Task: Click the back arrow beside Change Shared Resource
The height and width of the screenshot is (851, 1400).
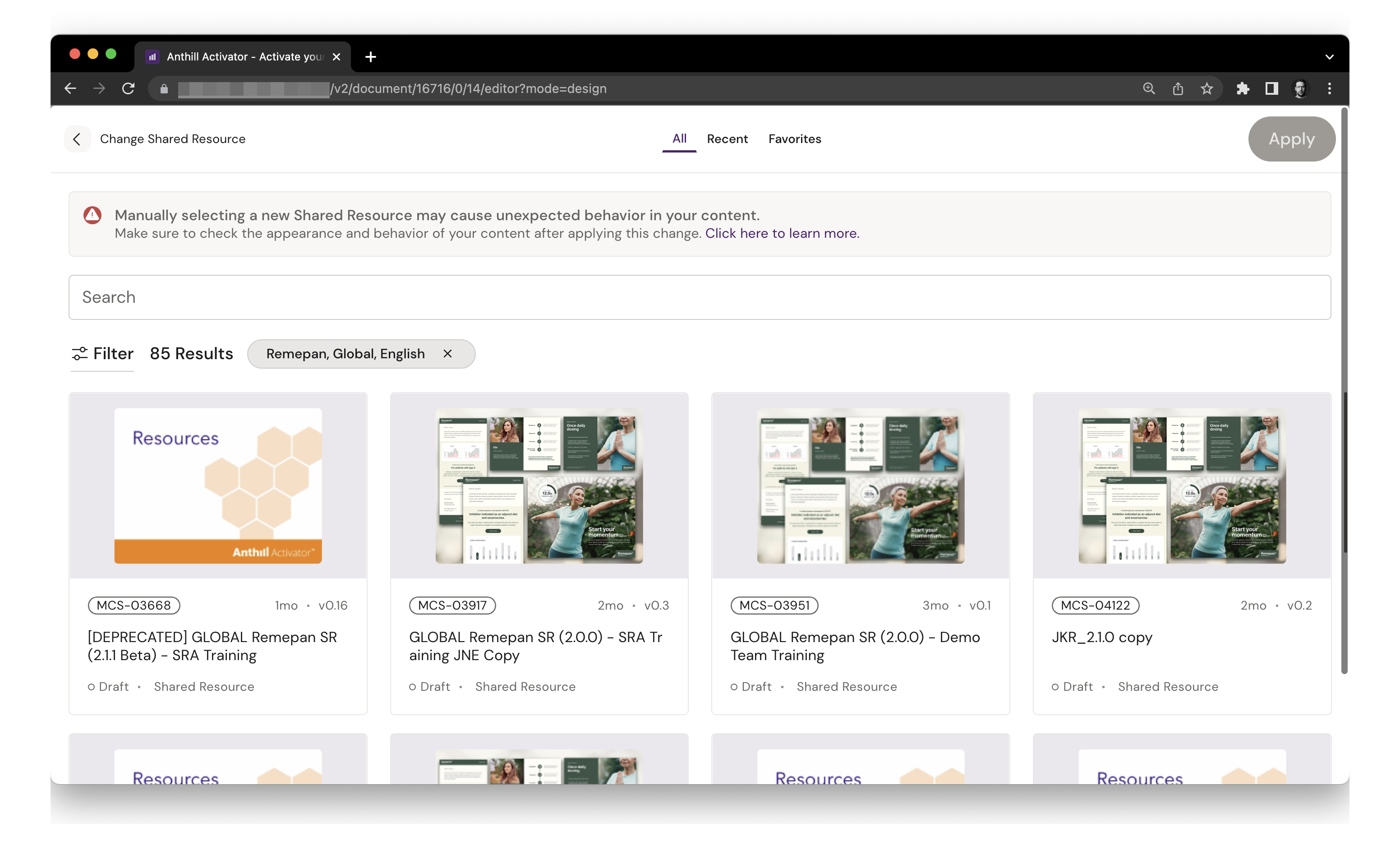Action: (x=77, y=139)
